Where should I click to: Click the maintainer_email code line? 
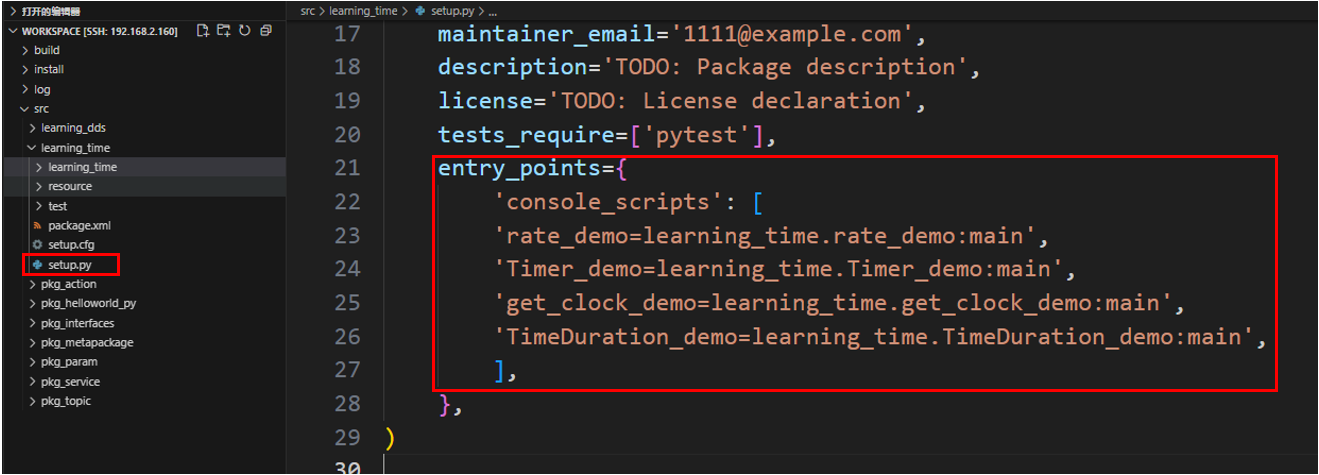[682, 34]
